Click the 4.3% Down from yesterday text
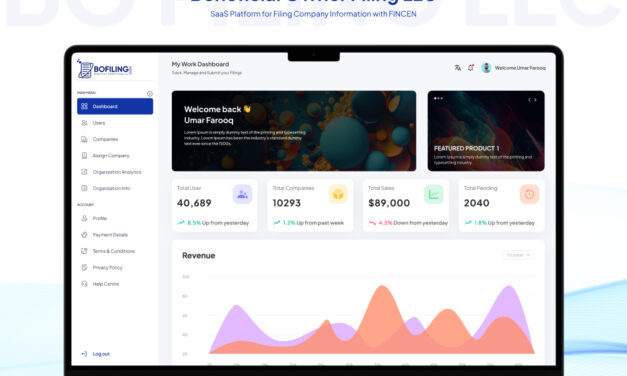This screenshot has width=627, height=376. pyautogui.click(x=413, y=223)
